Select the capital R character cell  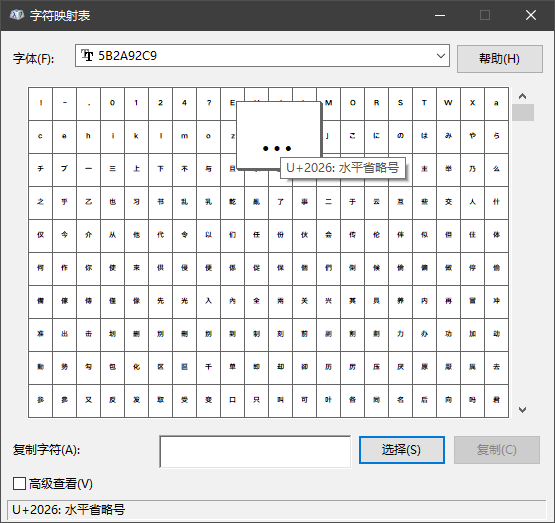377,104
